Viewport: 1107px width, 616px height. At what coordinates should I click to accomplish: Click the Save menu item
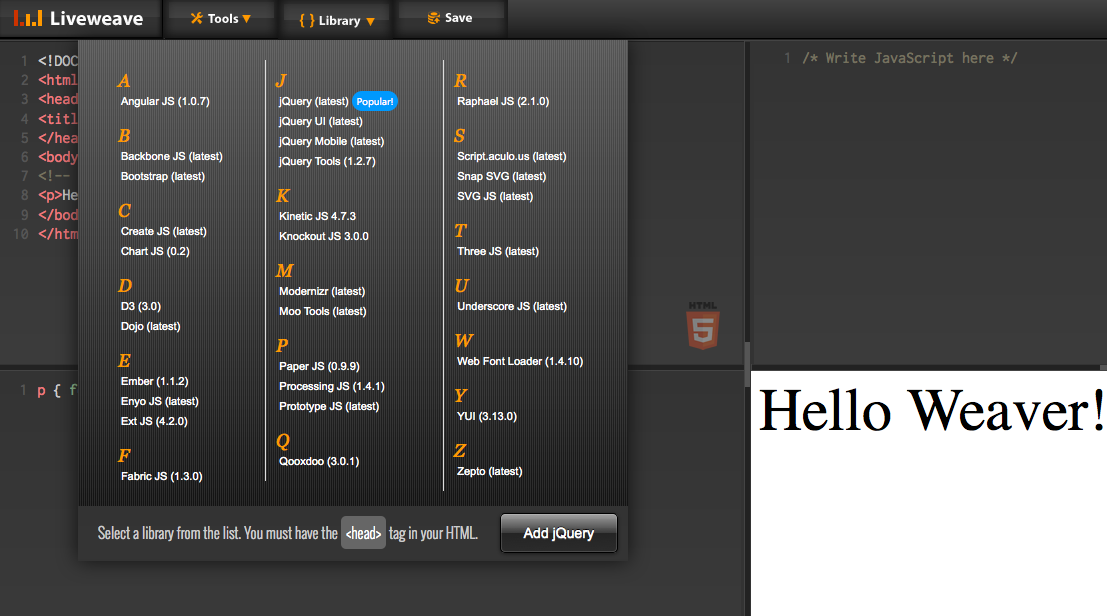point(450,18)
